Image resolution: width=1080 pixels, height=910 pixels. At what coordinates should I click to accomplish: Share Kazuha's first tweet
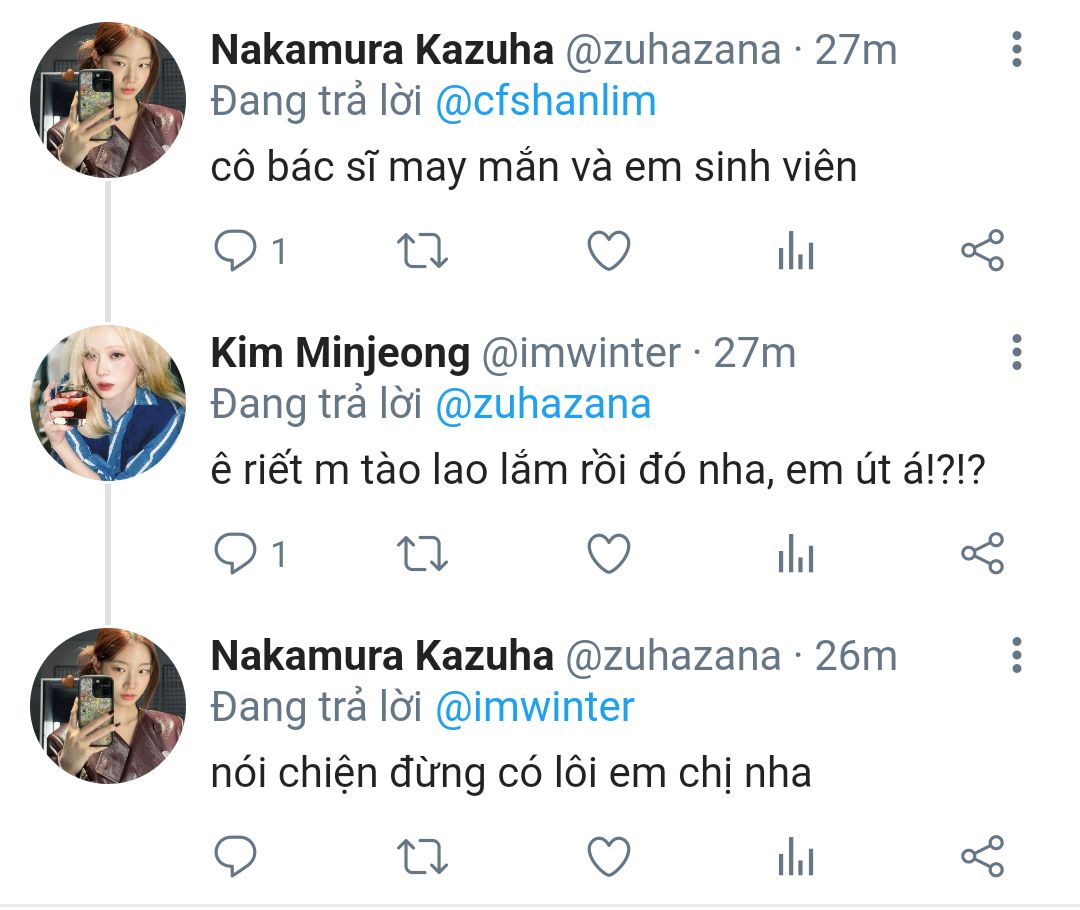pos(983,250)
